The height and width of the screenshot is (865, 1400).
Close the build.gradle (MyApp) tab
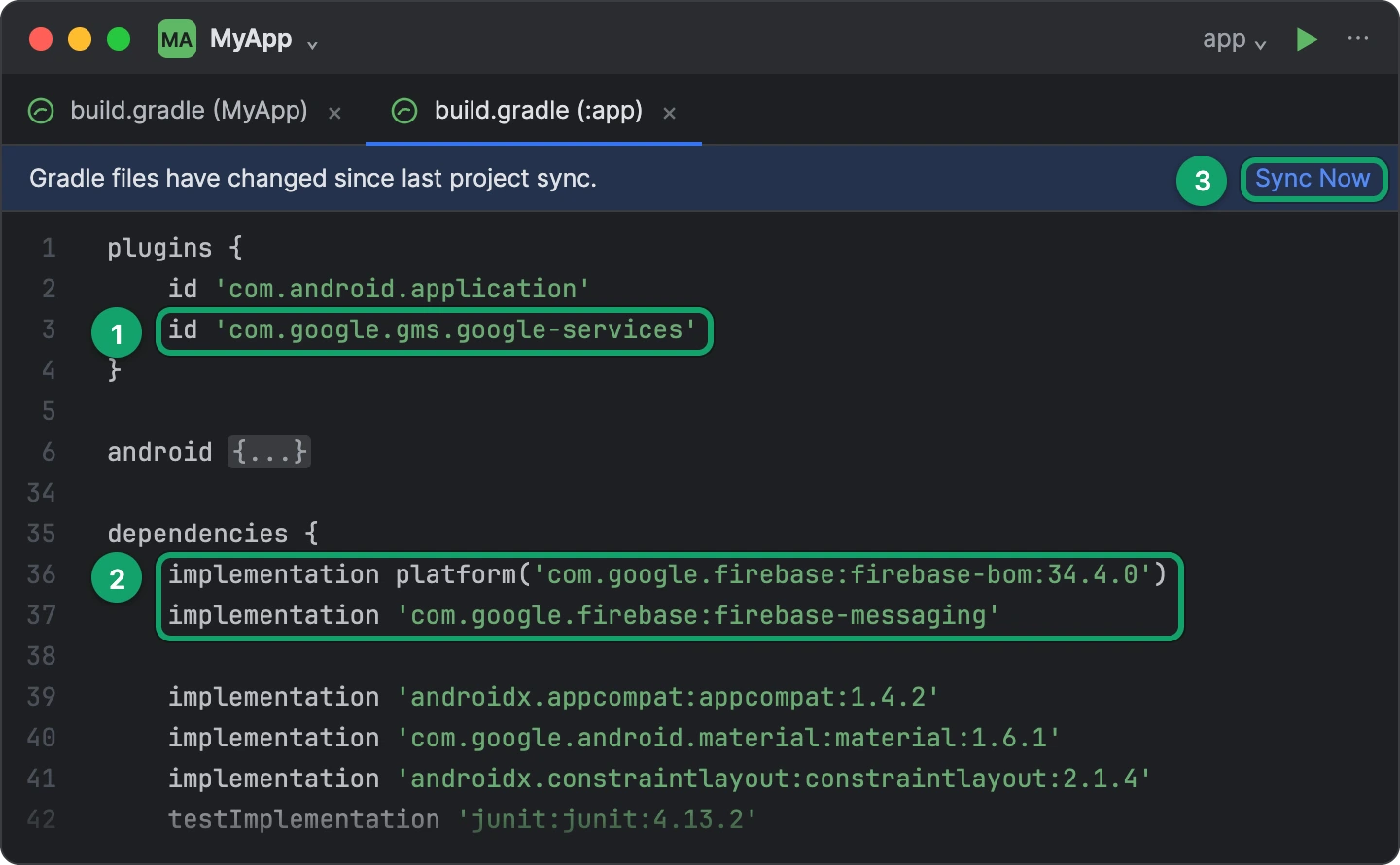[x=334, y=113]
